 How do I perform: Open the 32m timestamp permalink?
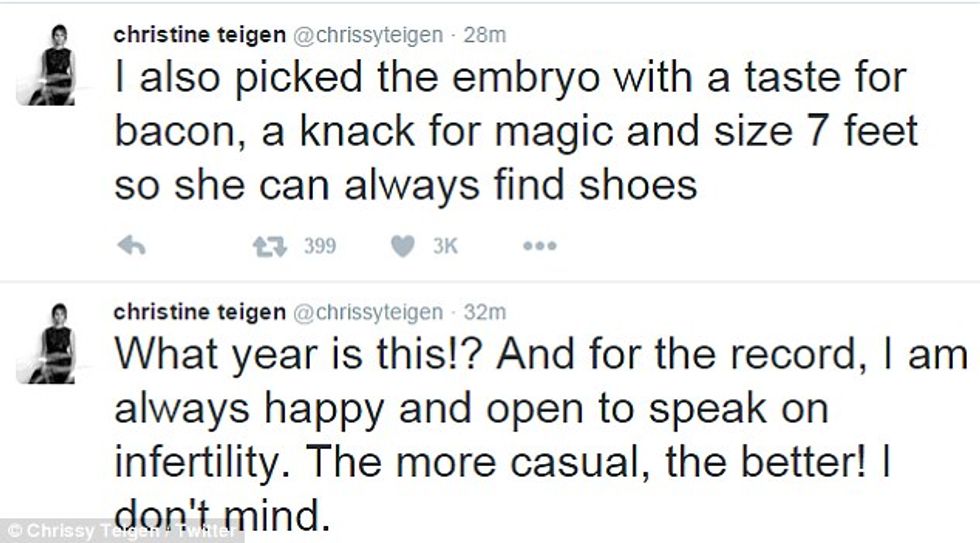pyautogui.click(x=485, y=312)
